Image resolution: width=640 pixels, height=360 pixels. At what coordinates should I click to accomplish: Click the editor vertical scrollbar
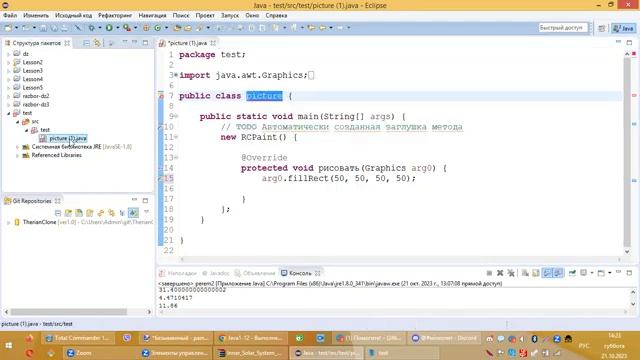coord(627,152)
